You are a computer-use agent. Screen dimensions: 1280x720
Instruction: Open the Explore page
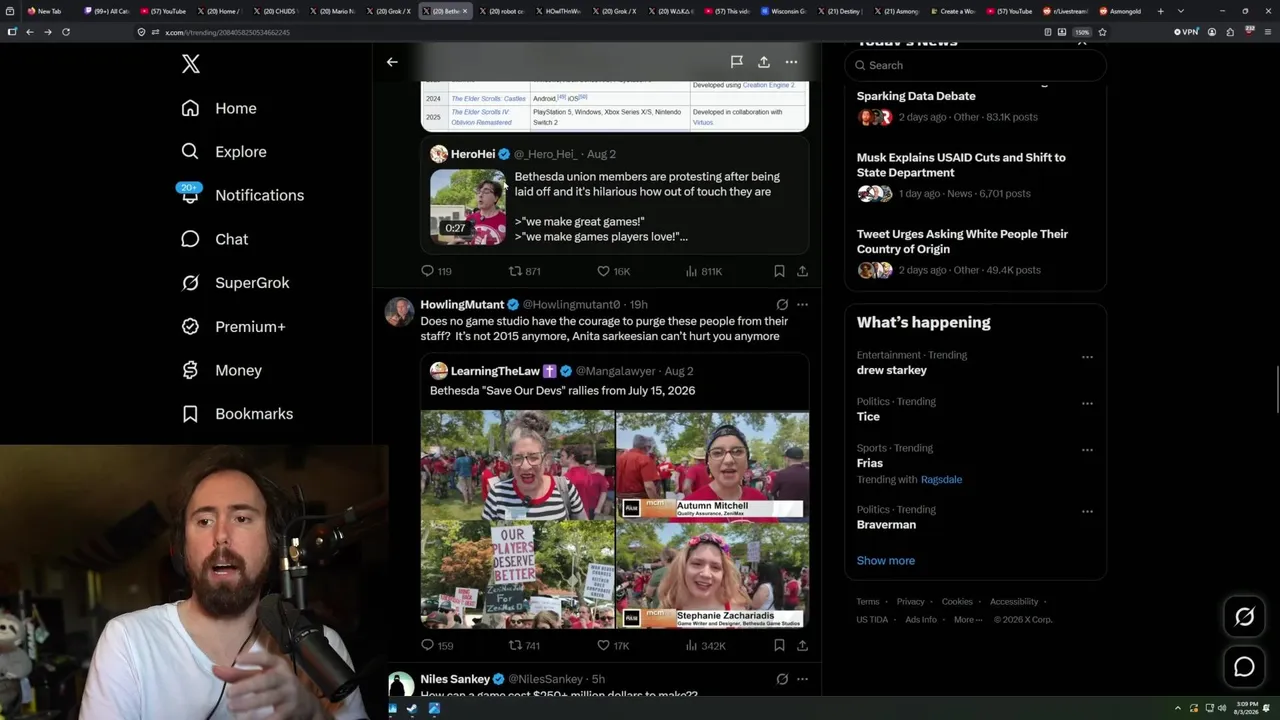[224, 152]
